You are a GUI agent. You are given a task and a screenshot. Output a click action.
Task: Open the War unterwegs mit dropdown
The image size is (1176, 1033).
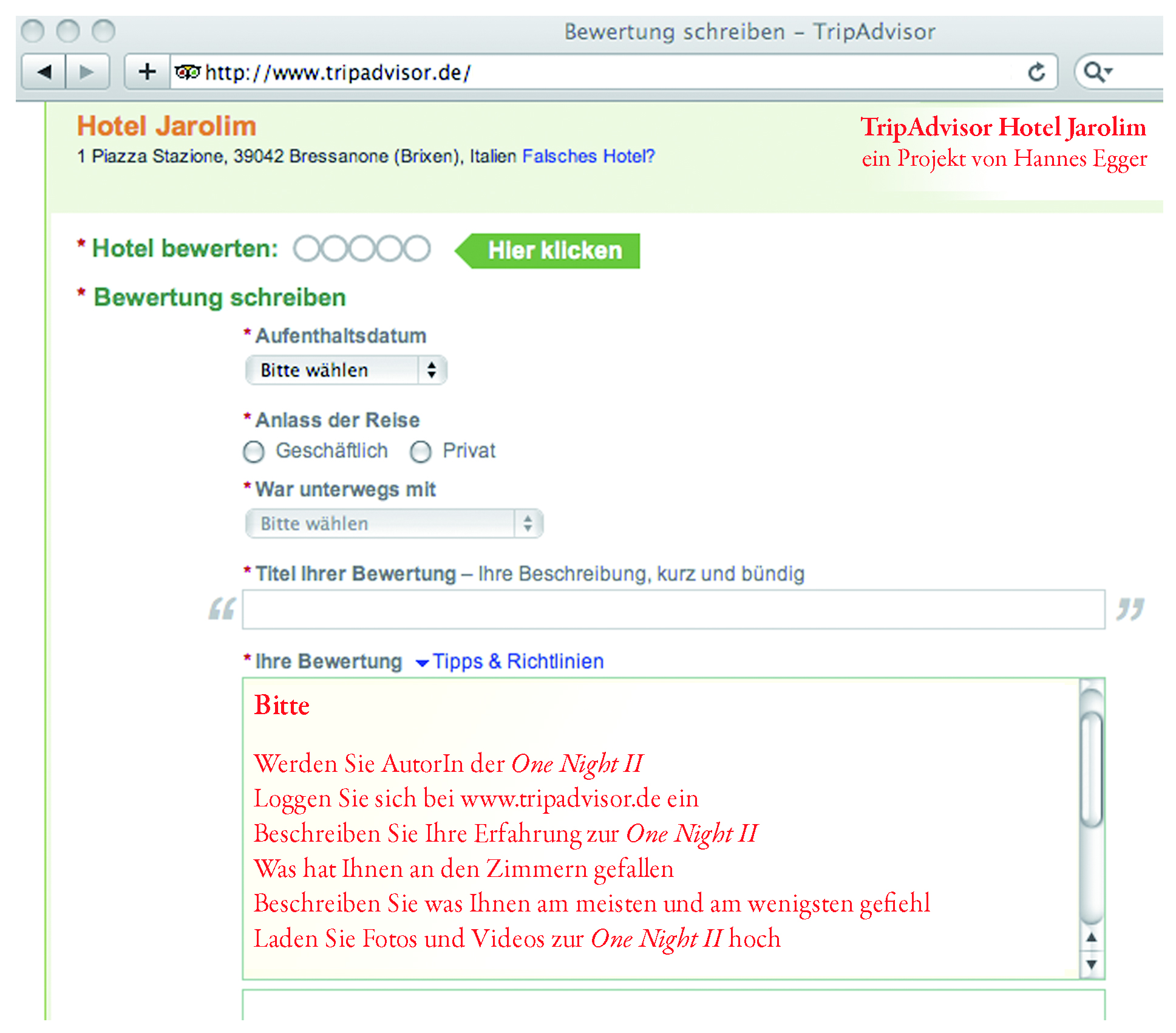tap(394, 523)
